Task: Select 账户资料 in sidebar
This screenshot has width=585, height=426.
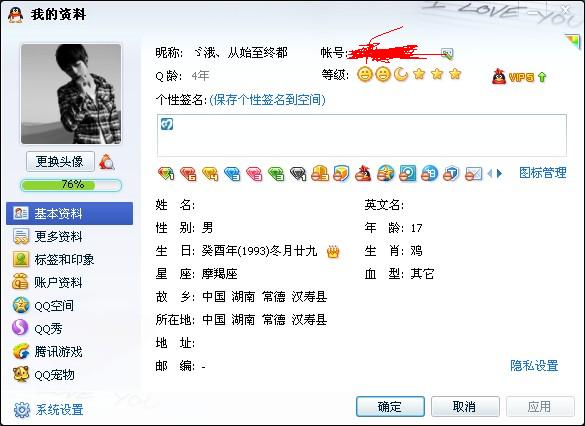Action: [48, 282]
